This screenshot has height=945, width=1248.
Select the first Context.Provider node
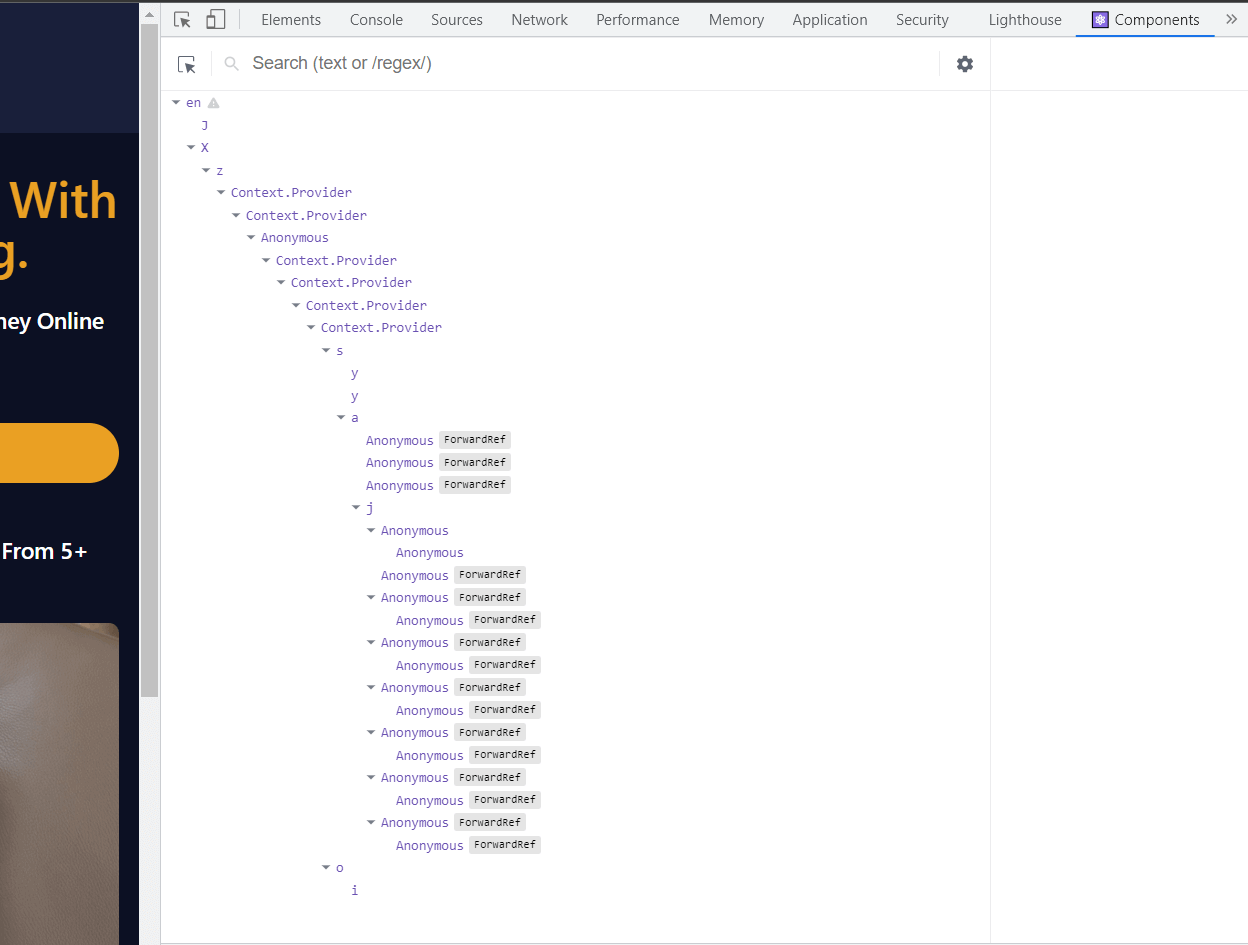tap(291, 193)
